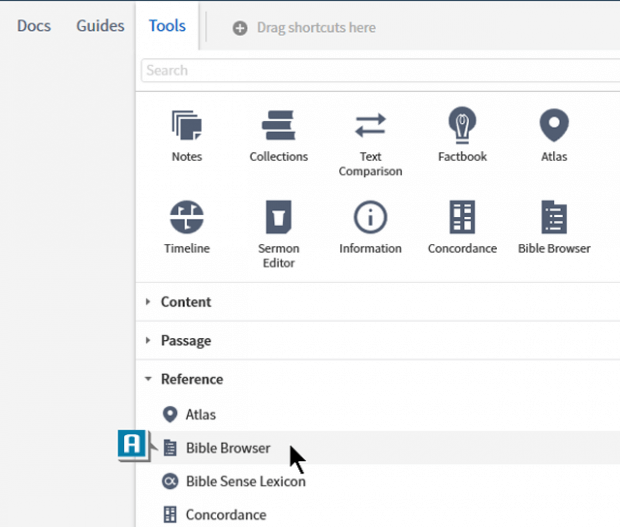620x527 pixels.
Task: Open the Timeline tool
Action: tap(186, 218)
